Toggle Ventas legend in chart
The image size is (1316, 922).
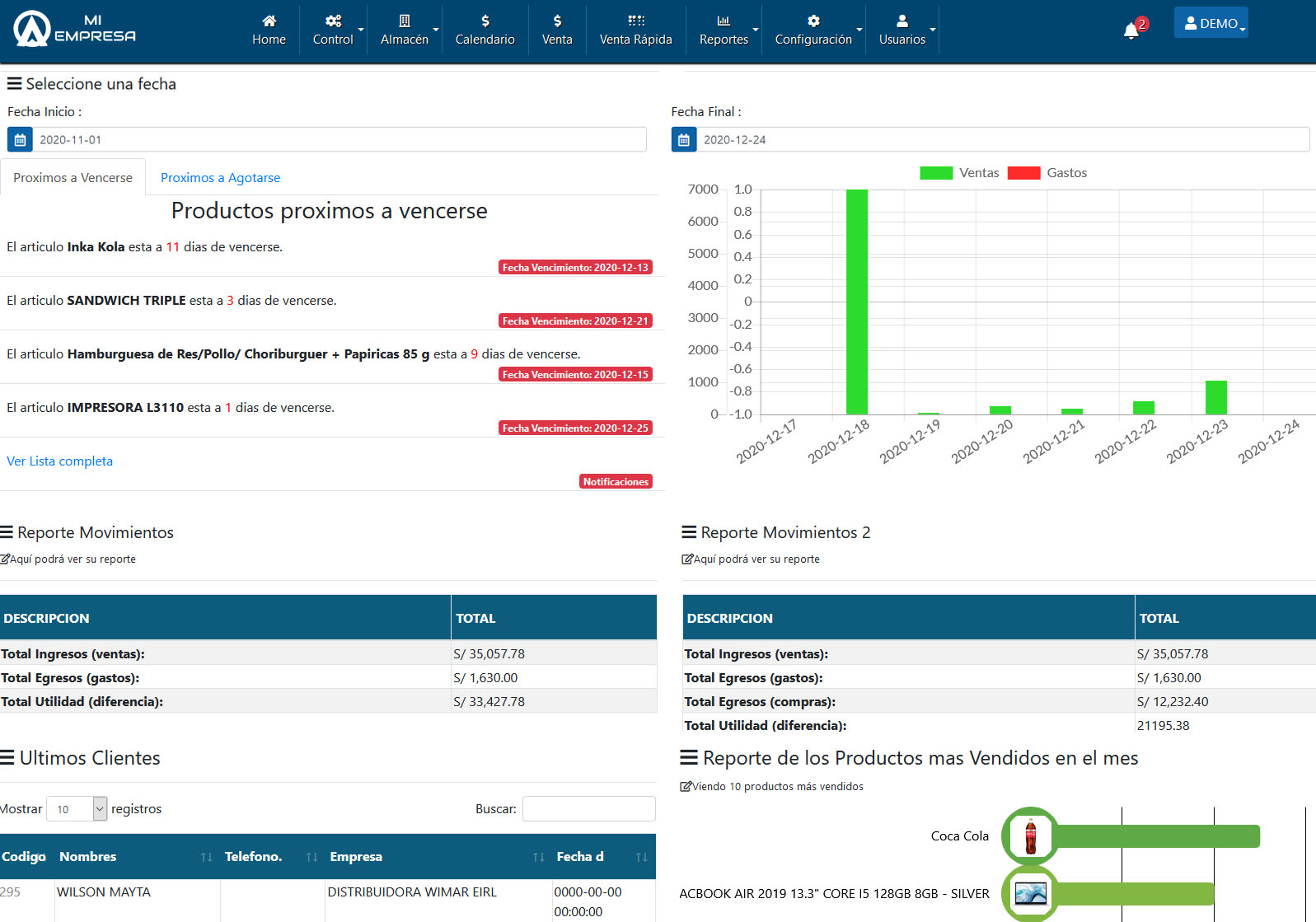pyautogui.click(x=959, y=173)
